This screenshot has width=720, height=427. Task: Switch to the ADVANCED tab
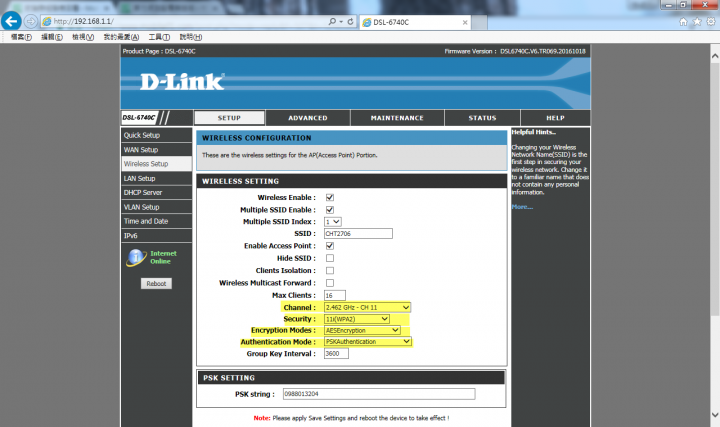308,118
